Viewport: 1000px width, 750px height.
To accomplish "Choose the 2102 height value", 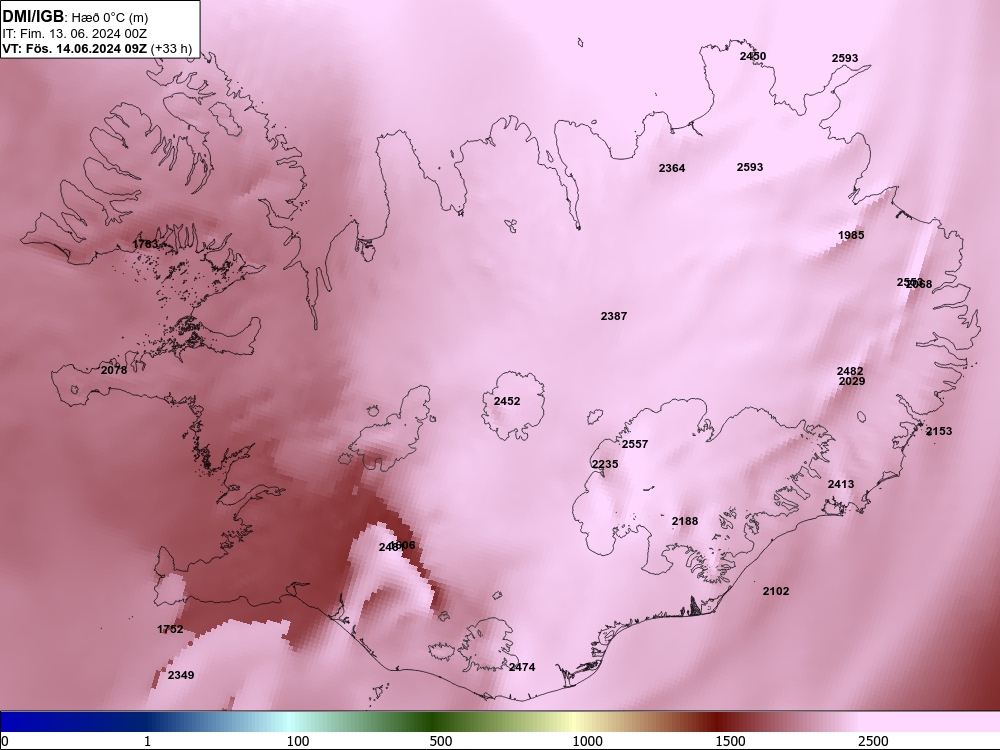I will pos(776,591).
